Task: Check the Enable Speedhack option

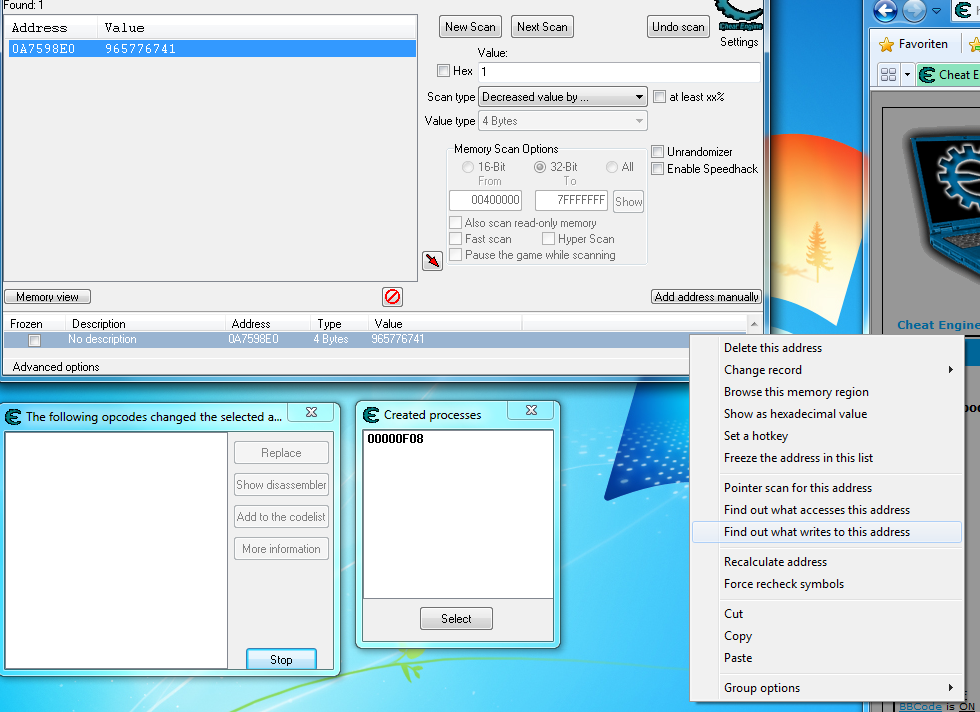Action: (x=658, y=169)
